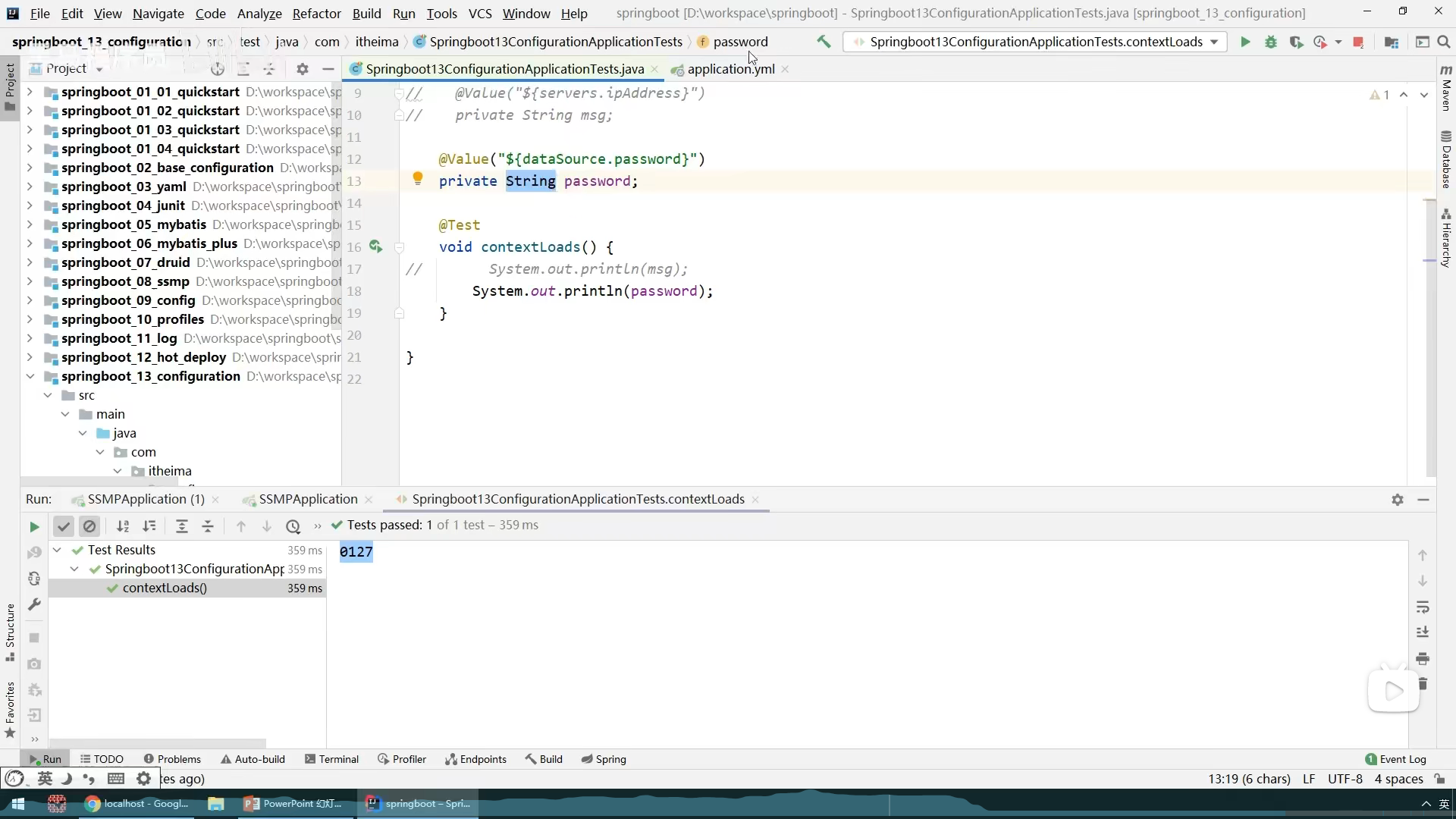Screen dimensions: 1456x819
Task: Switch to application.yml editor tab
Action: 730,69
